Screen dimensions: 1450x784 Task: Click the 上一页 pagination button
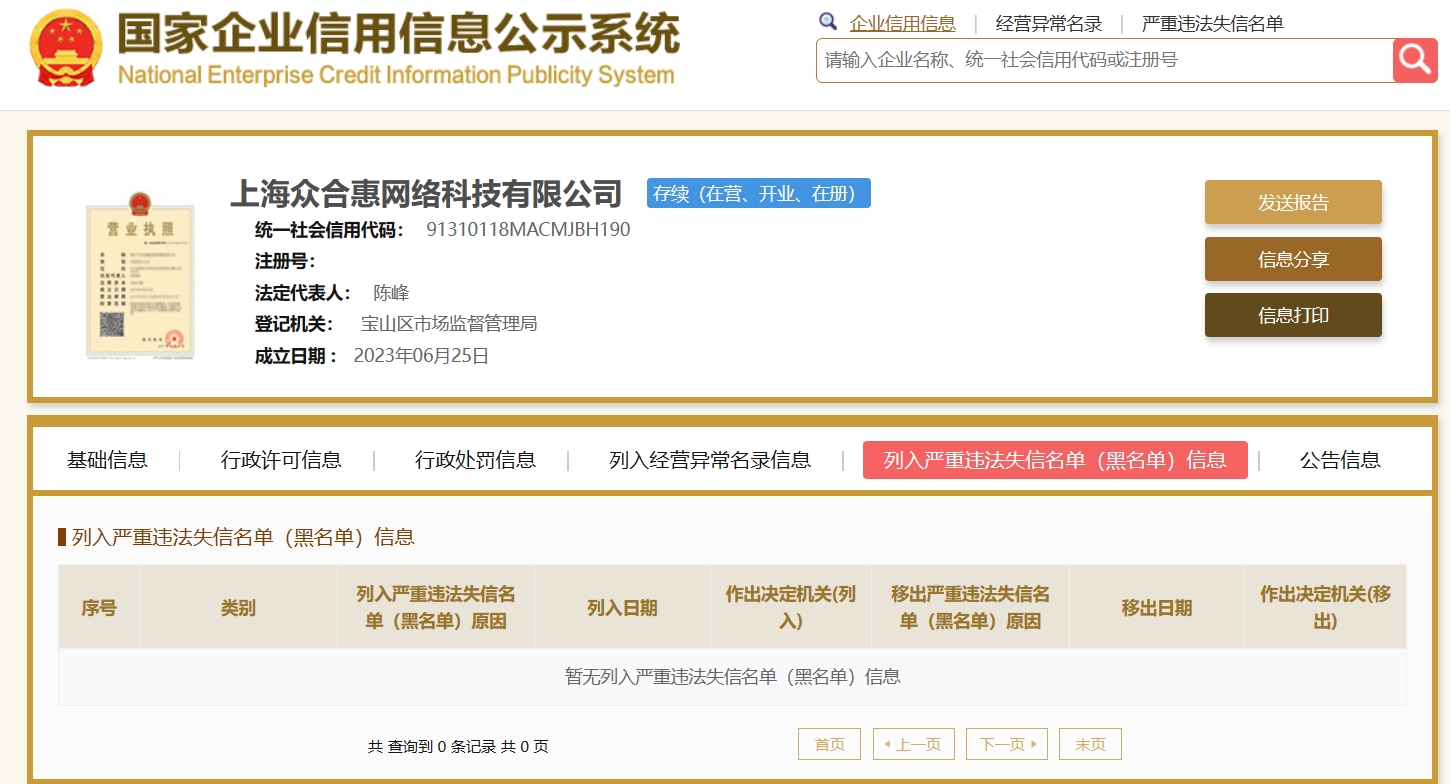pyautogui.click(x=914, y=744)
